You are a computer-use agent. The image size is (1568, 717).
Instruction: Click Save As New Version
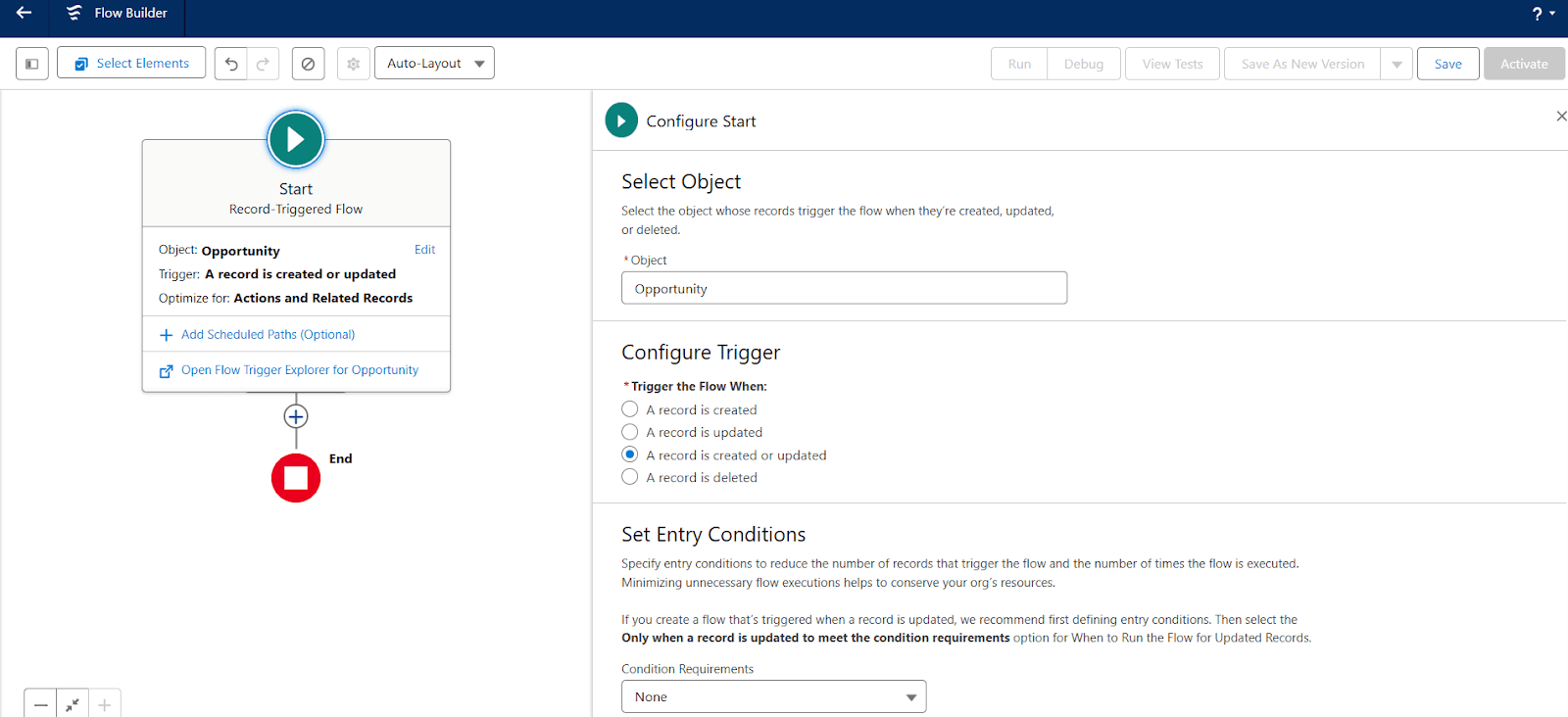point(1302,64)
